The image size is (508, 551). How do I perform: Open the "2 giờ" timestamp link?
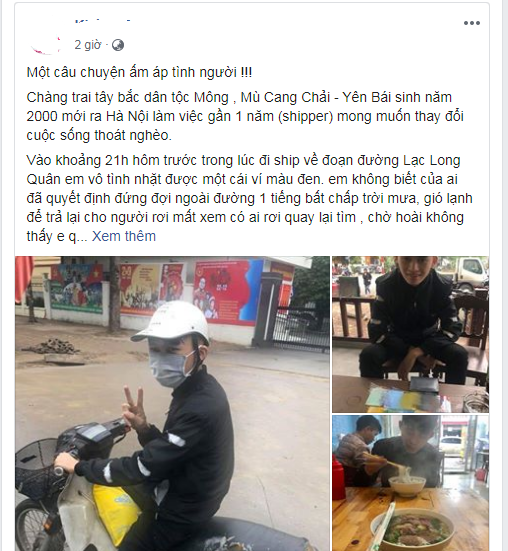click(87, 45)
